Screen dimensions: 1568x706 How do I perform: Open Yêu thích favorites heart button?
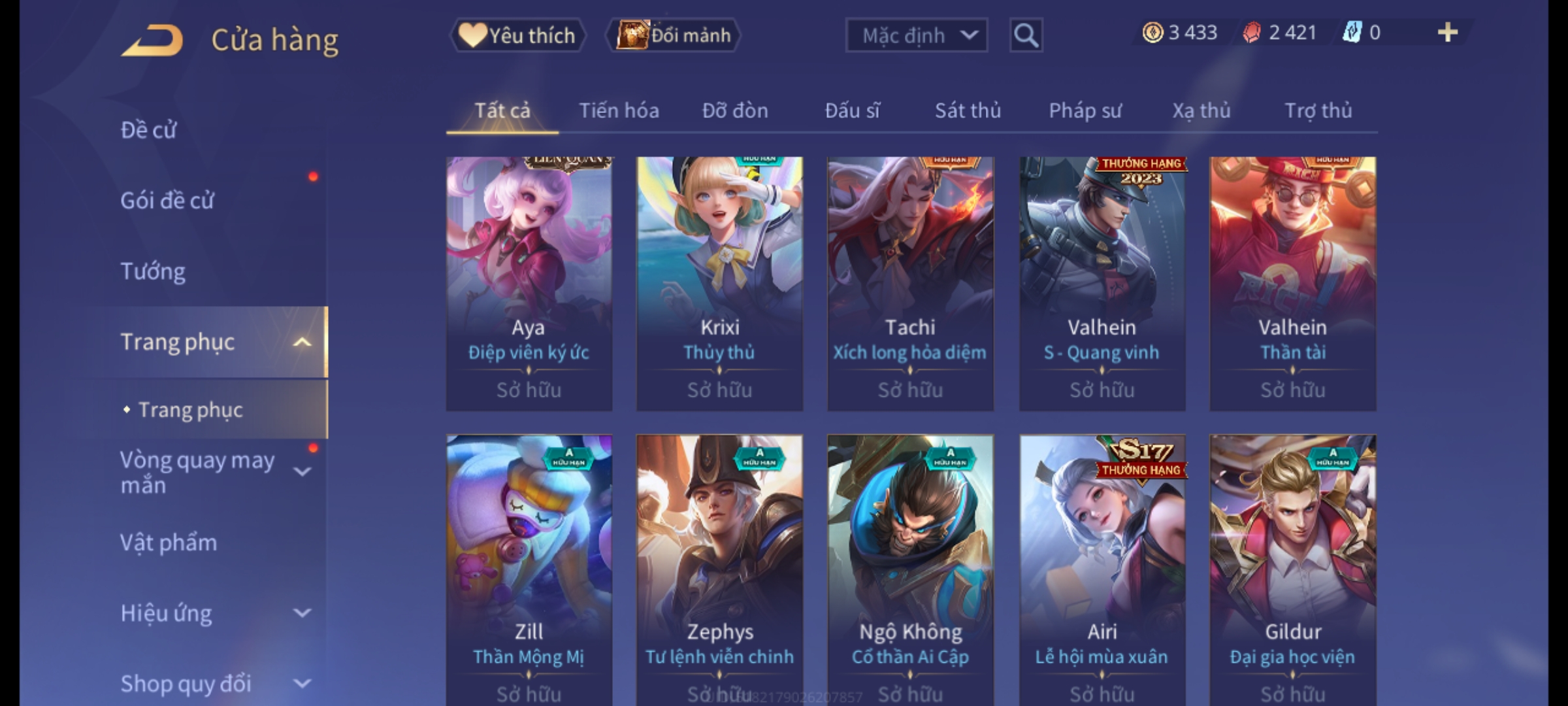pos(517,35)
